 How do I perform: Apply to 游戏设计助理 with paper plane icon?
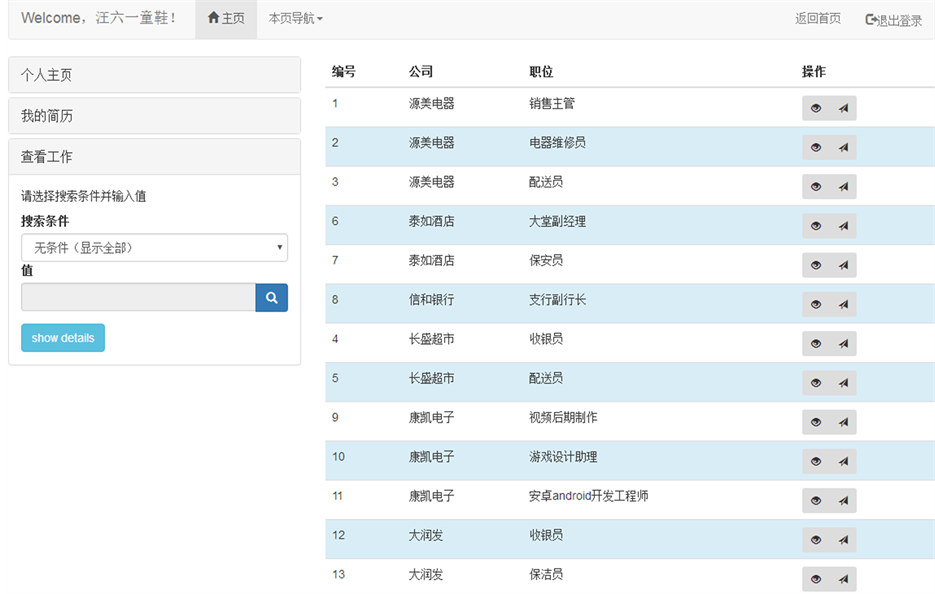click(843, 461)
